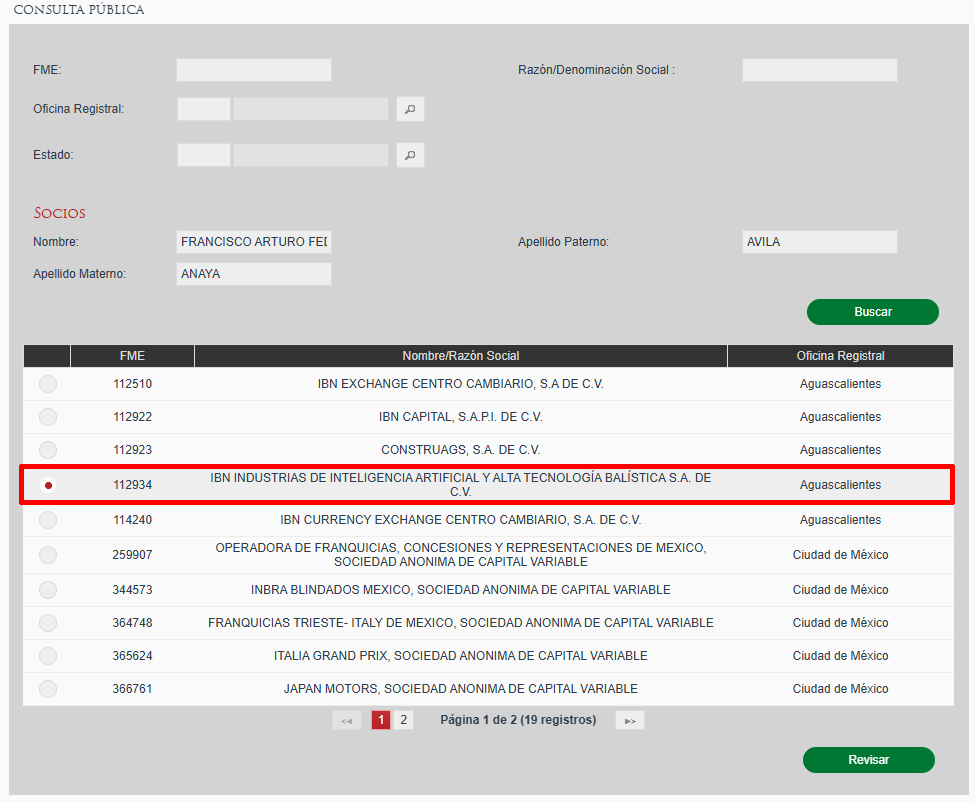Click Aguascalientes in row 112510
Image resolution: width=975 pixels, height=802 pixels.
841,384
